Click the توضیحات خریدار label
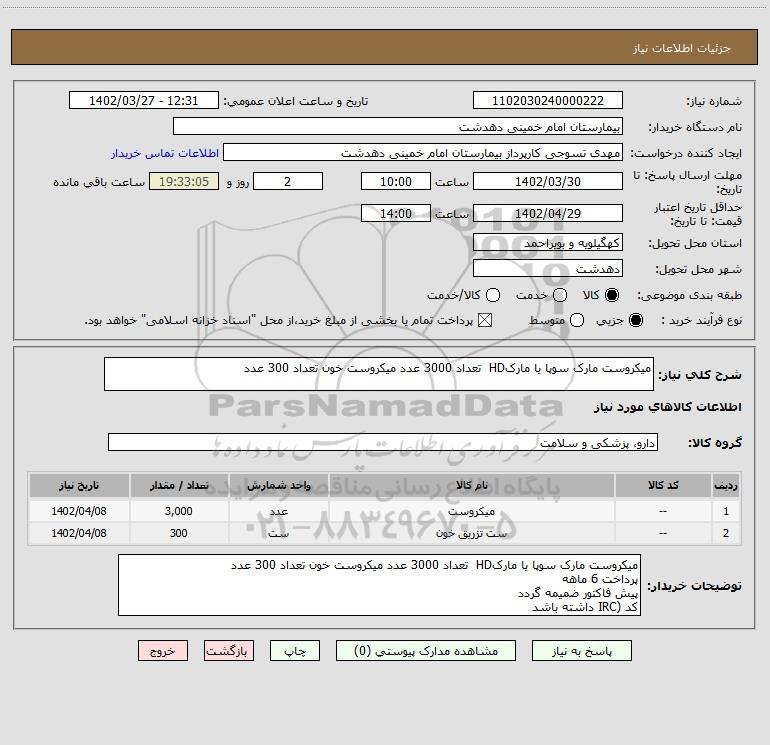Screen dimensions: 770x745 694,586
